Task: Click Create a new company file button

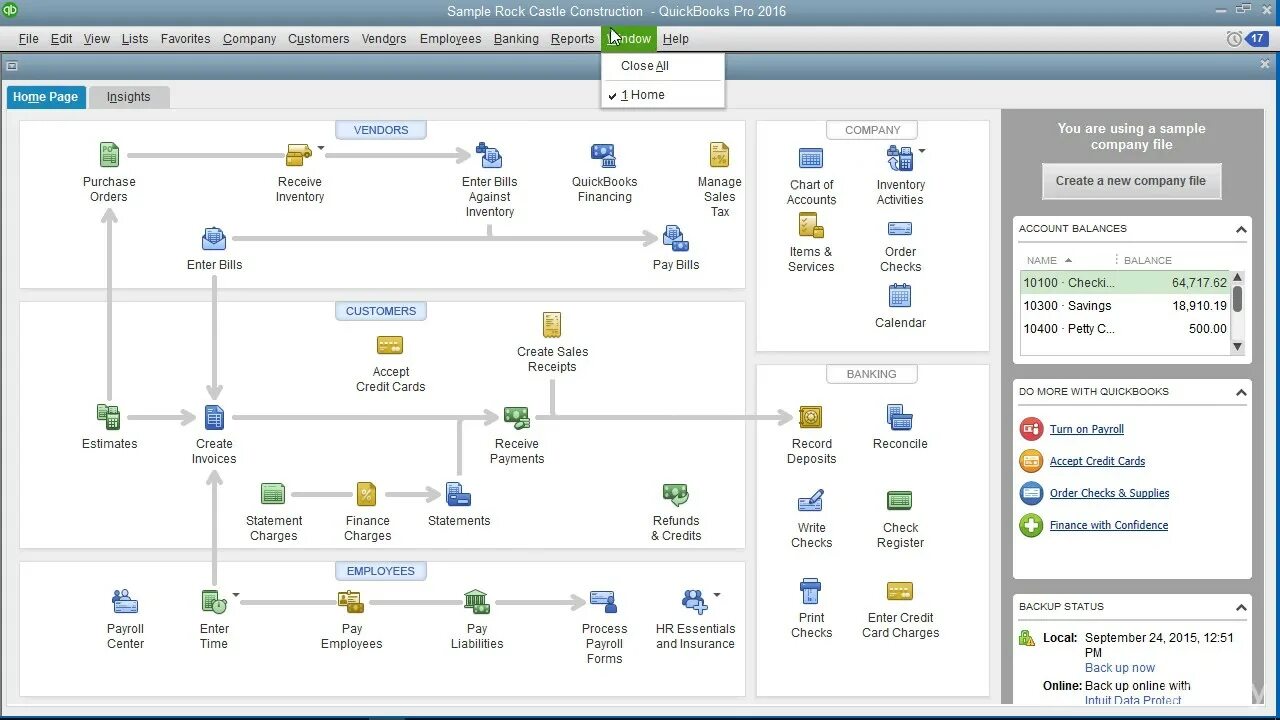Action: (1131, 181)
